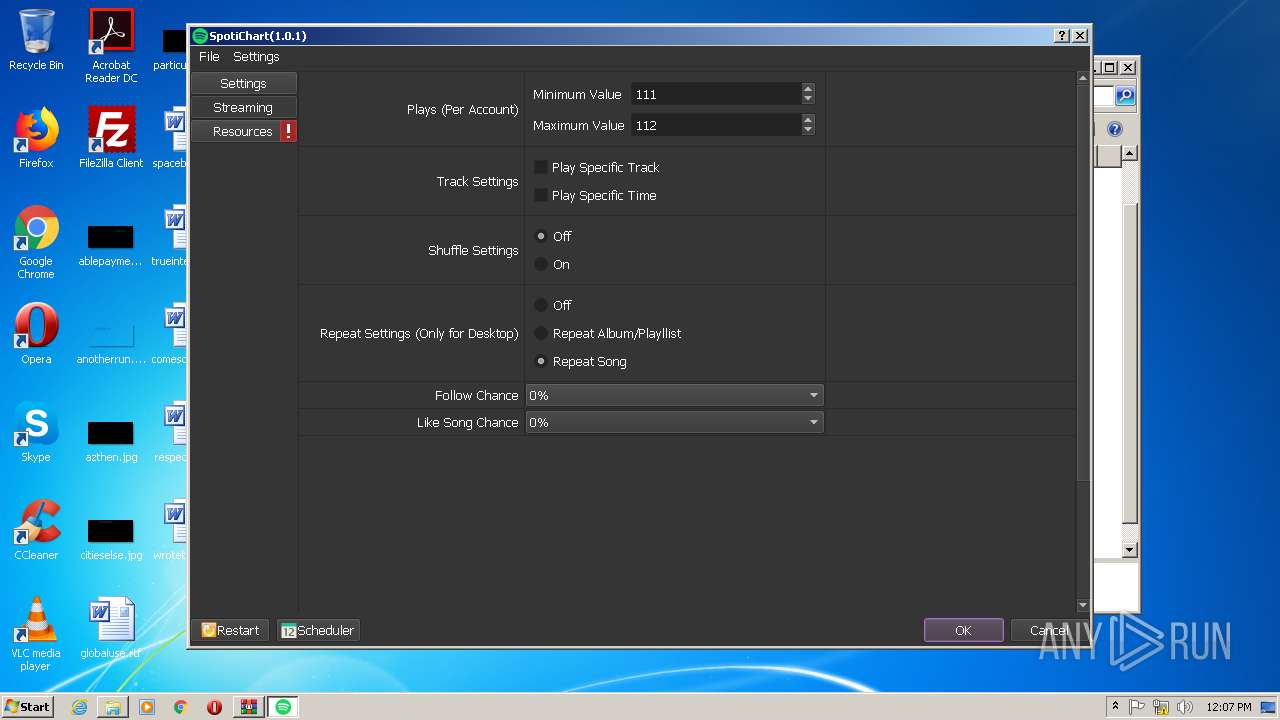
Task: Click Chrome icon in taskbar
Action: (x=181, y=707)
